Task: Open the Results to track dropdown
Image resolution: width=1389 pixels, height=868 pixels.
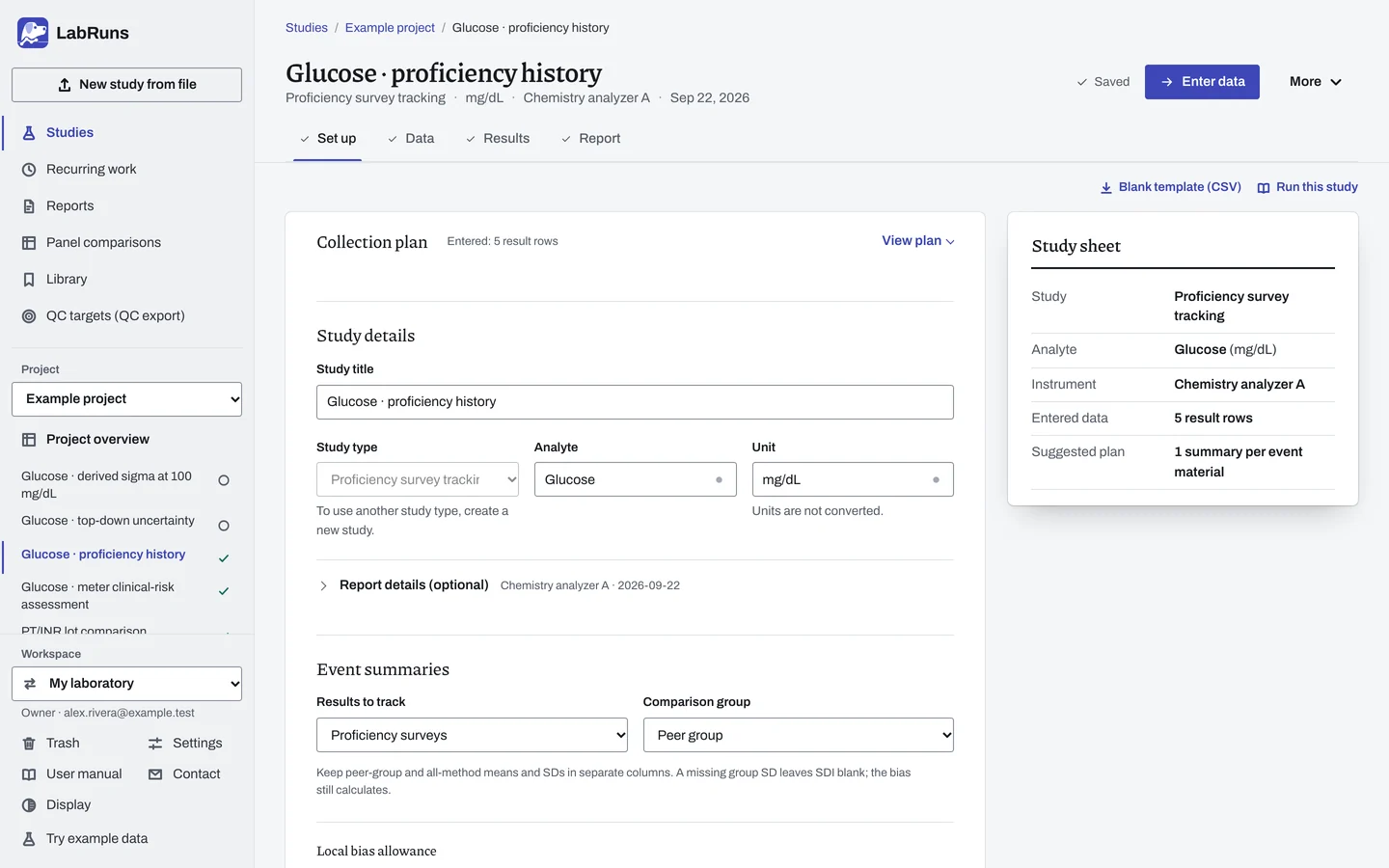Action: [472, 735]
